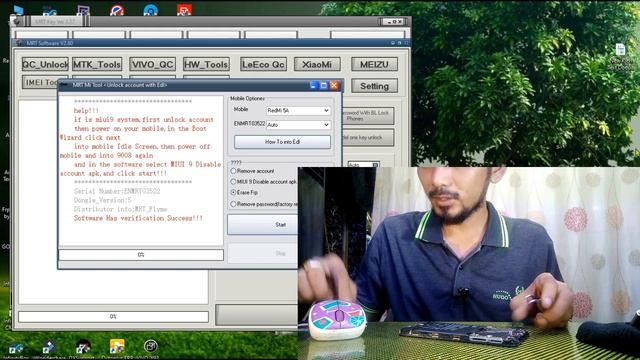Click the main MRT Software log panel
640x360 pixels.
(113, 287)
